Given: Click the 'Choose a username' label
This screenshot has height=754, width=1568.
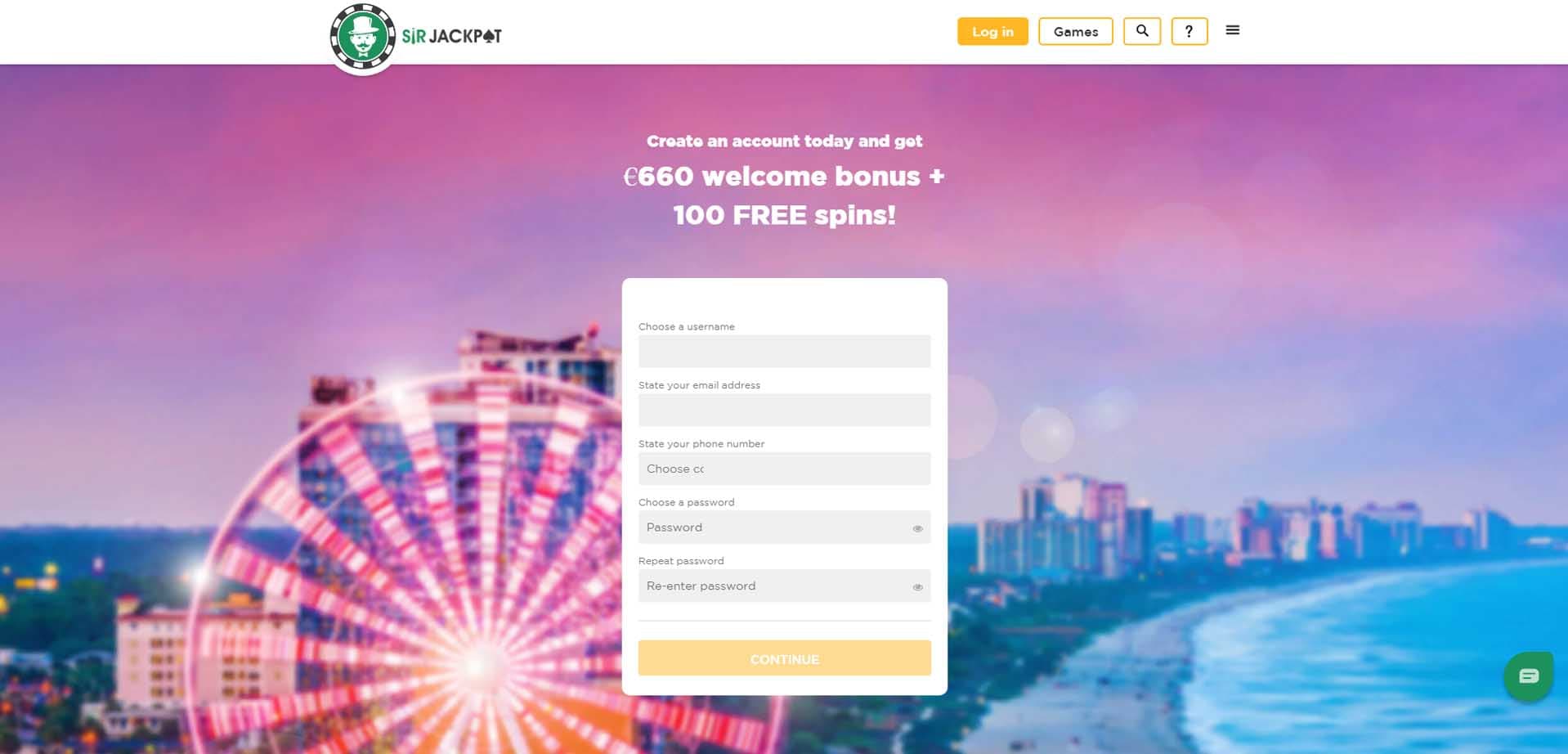Looking at the screenshot, I should tap(687, 326).
